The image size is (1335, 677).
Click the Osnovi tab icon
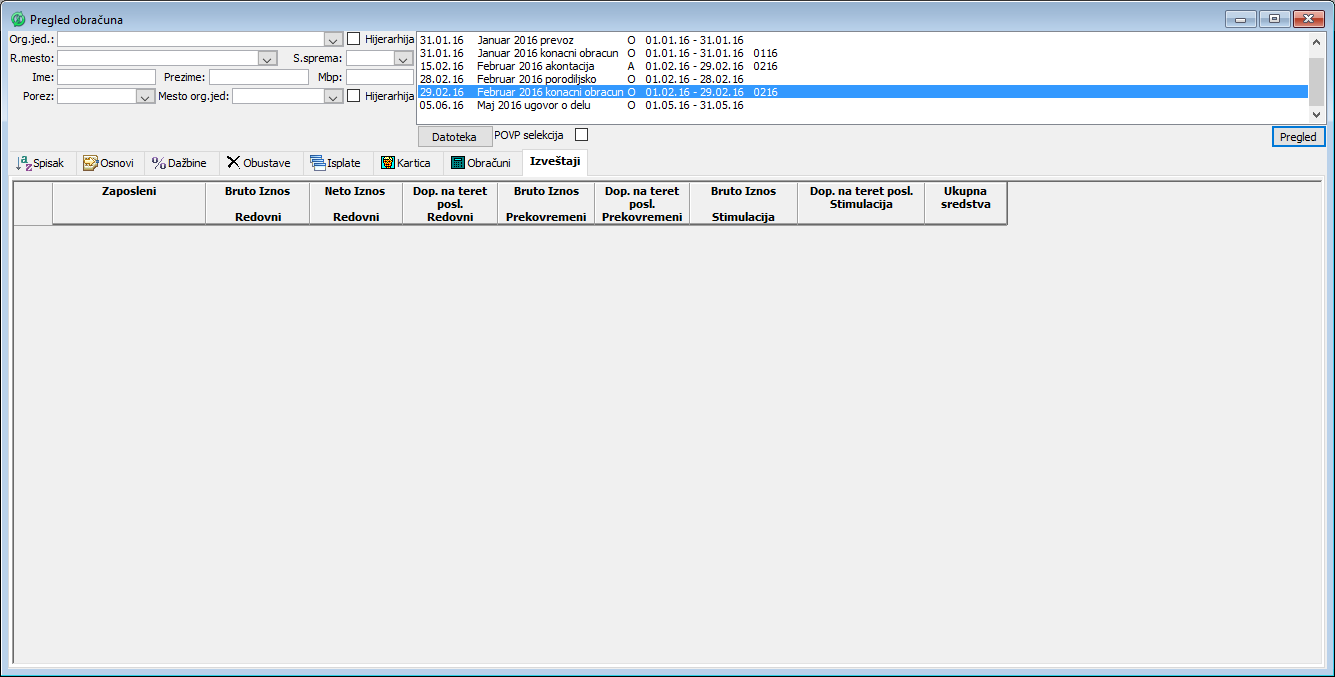tap(90, 163)
